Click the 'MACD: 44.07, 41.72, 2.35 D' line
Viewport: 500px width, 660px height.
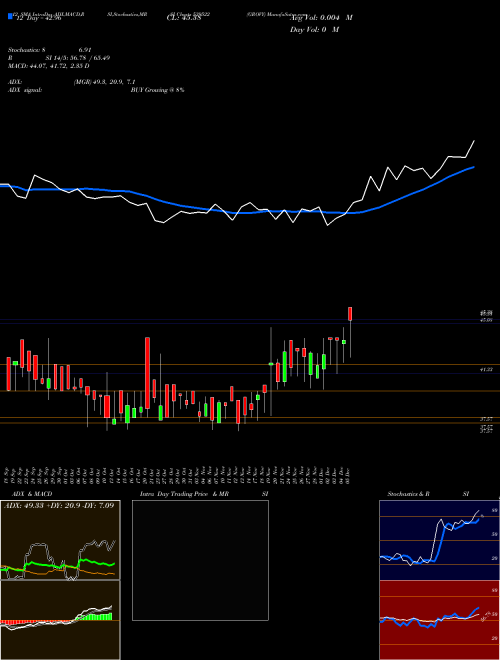pyautogui.click(x=49, y=66)
